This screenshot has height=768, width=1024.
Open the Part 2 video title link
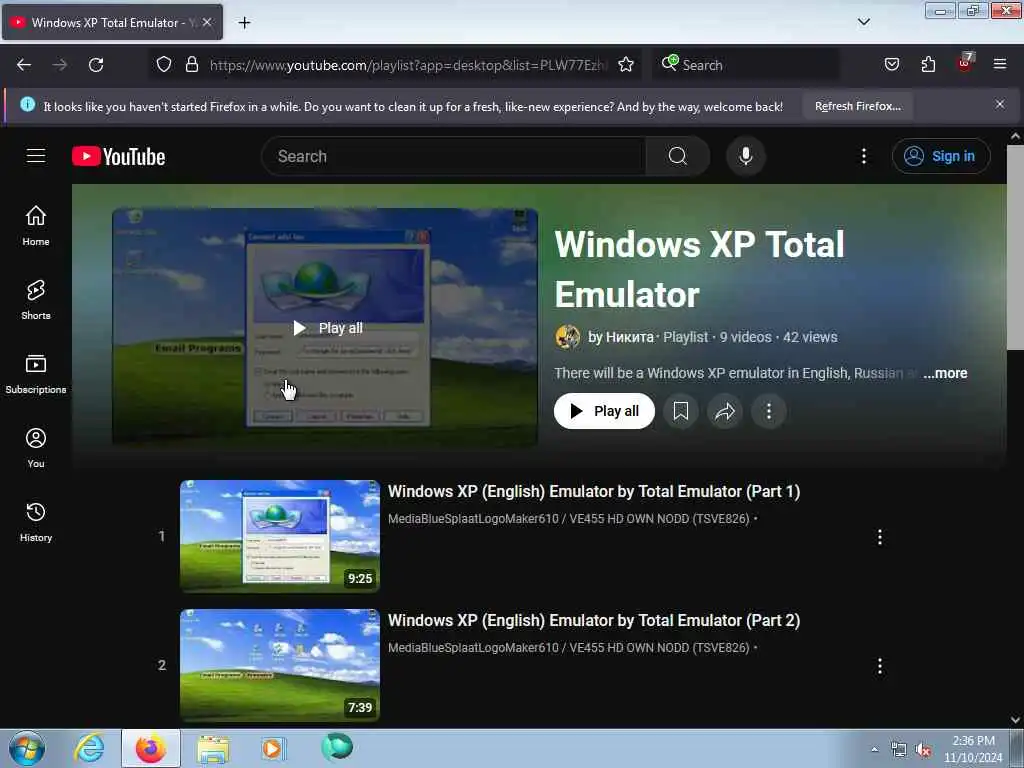tap(594, 620)
